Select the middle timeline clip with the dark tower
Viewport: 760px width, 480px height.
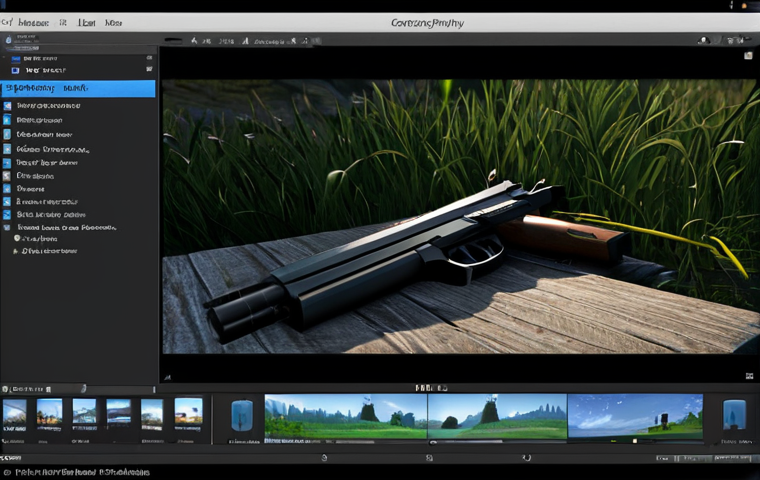point(497,416)
